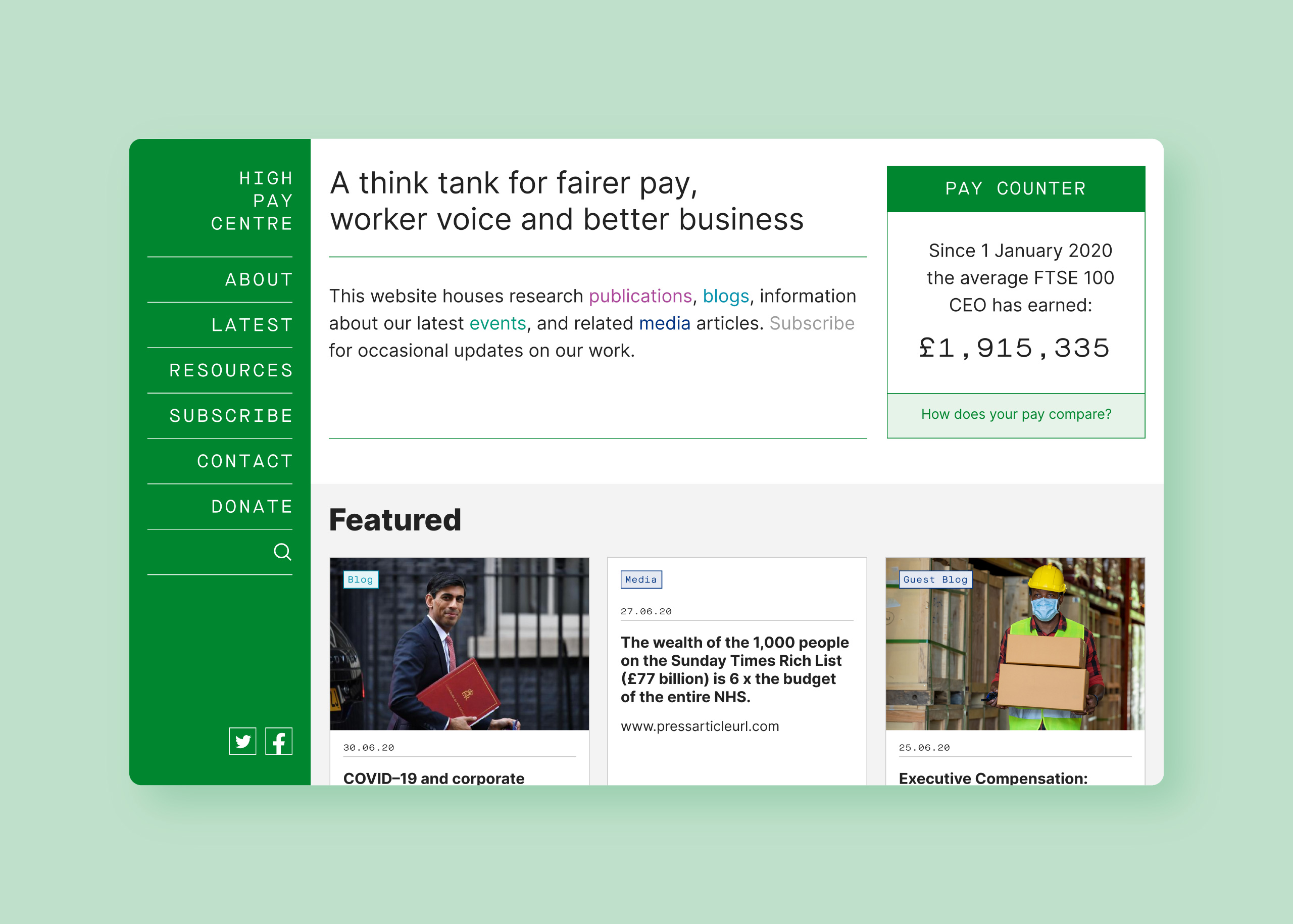
Task: Open the Subscribe menu item
Action: click(231, 416)
